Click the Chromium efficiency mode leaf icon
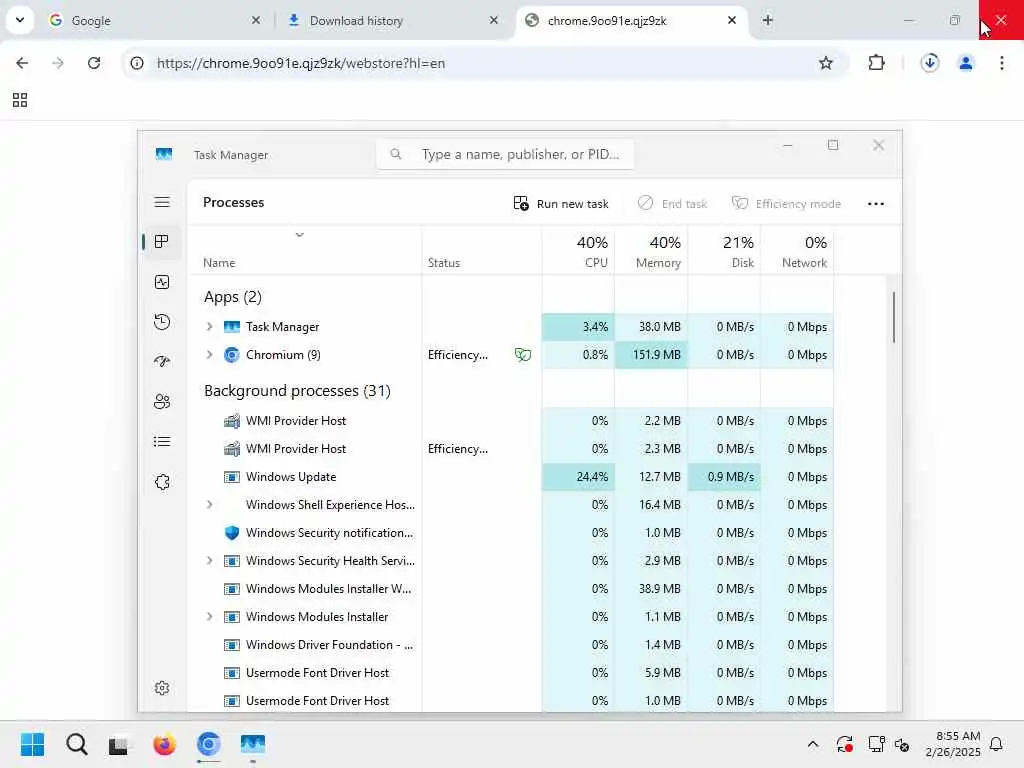The height and width of the screenshot is (768, 1024). [x=522, y=355]
